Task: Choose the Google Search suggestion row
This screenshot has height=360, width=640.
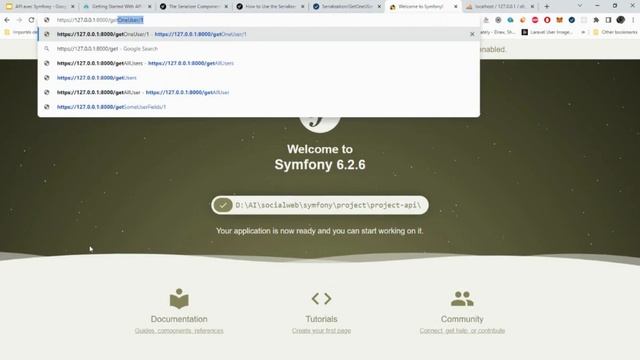Action: point(259,49)
